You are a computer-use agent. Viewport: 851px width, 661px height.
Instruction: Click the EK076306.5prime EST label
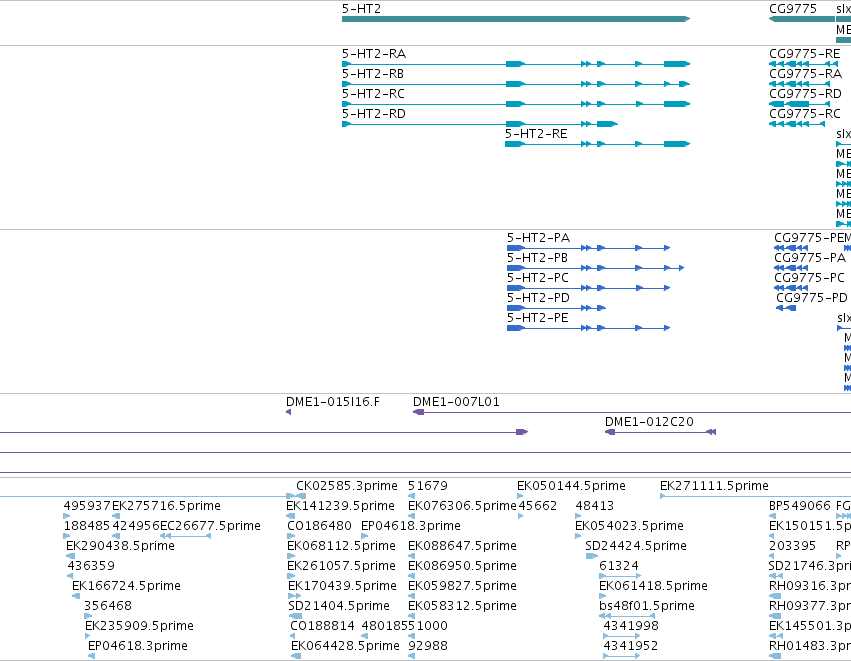click(462, 506)
